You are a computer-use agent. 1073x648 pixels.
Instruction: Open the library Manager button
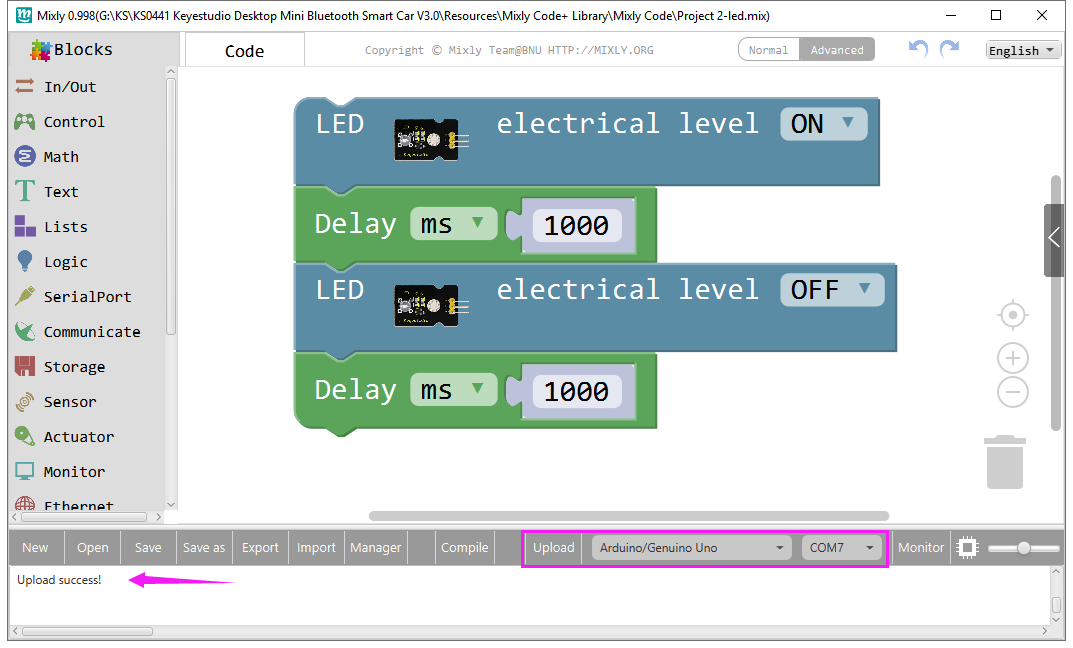click(376, 547)
